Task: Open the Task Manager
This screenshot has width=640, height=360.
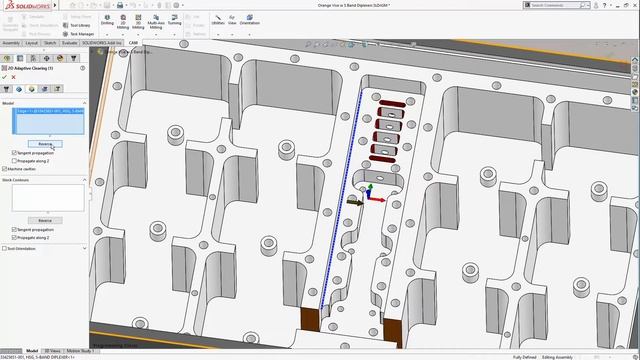Action: [x=78, y=34]
